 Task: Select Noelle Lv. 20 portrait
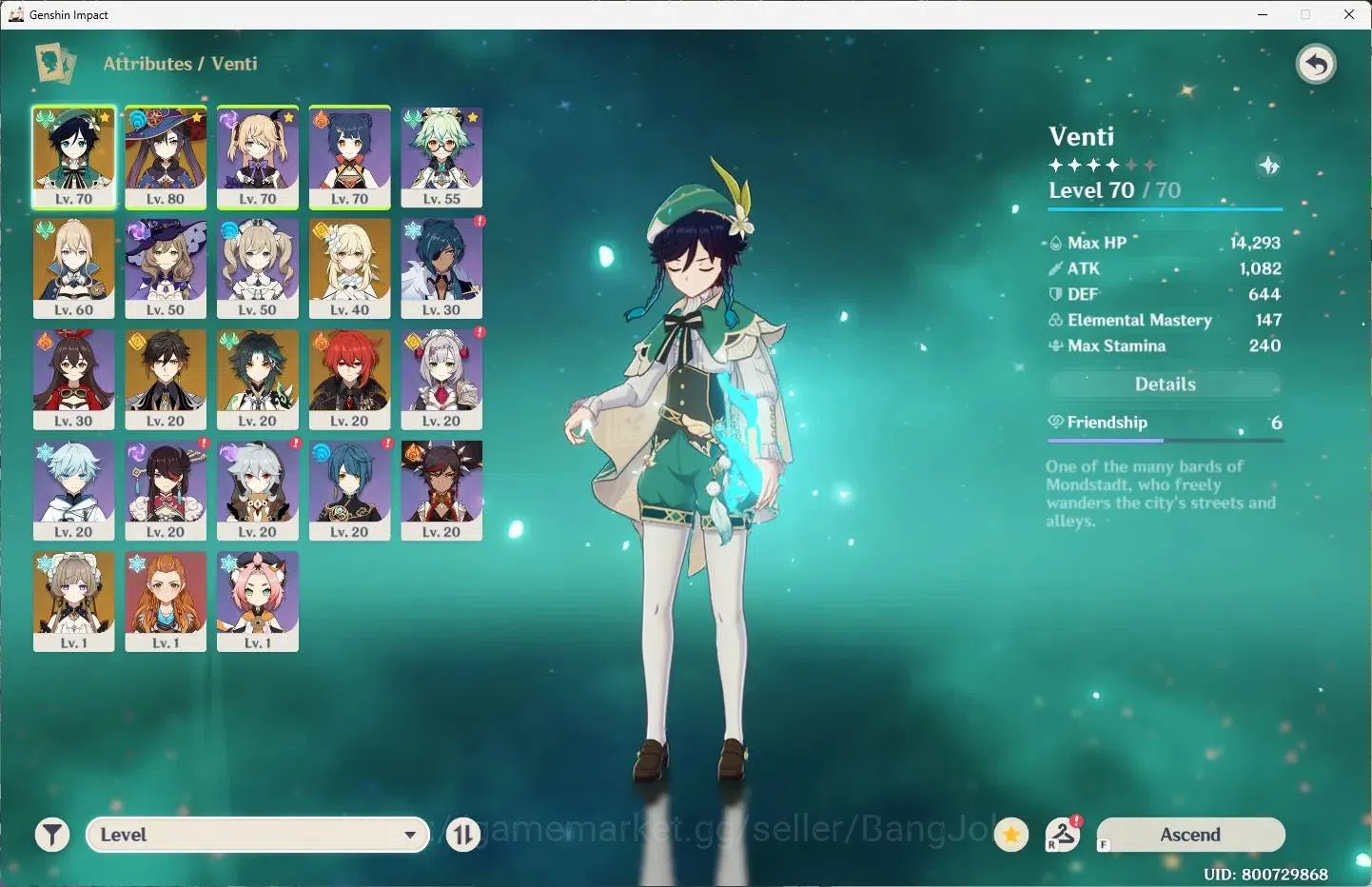[x=441, y=380]
